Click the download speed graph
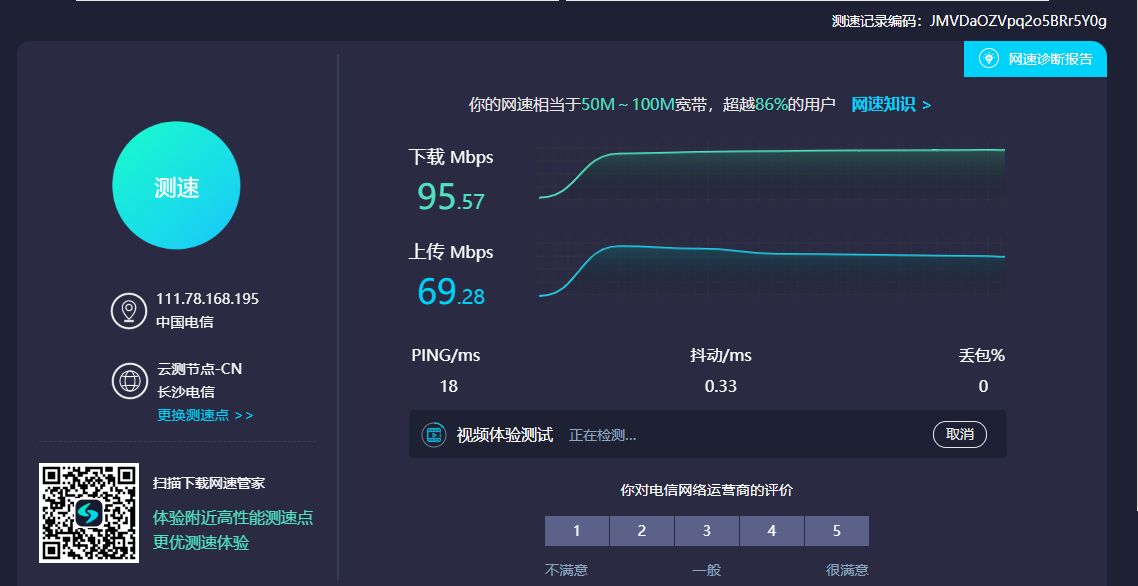Image resolution: width=1138 pixels, height=586 pixels. pyautogui.click(x=770, y=172)
